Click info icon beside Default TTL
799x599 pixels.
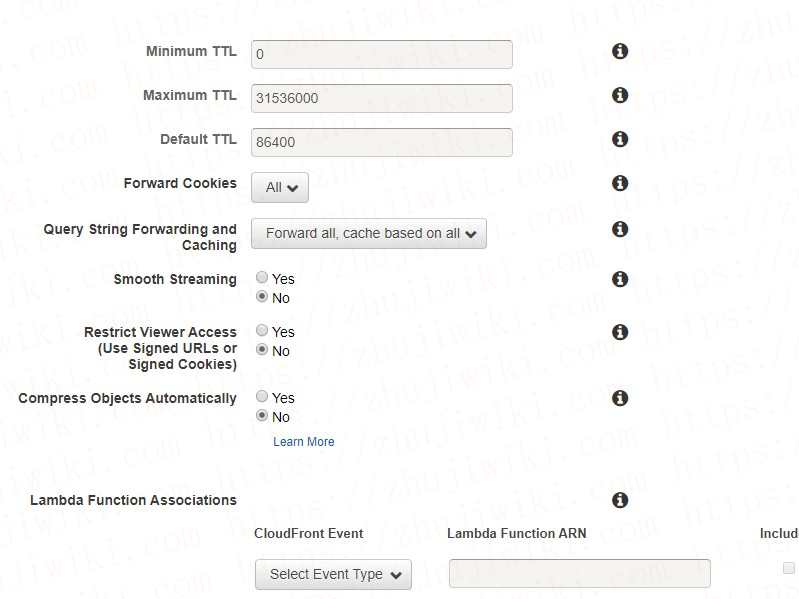click(620, 139)
